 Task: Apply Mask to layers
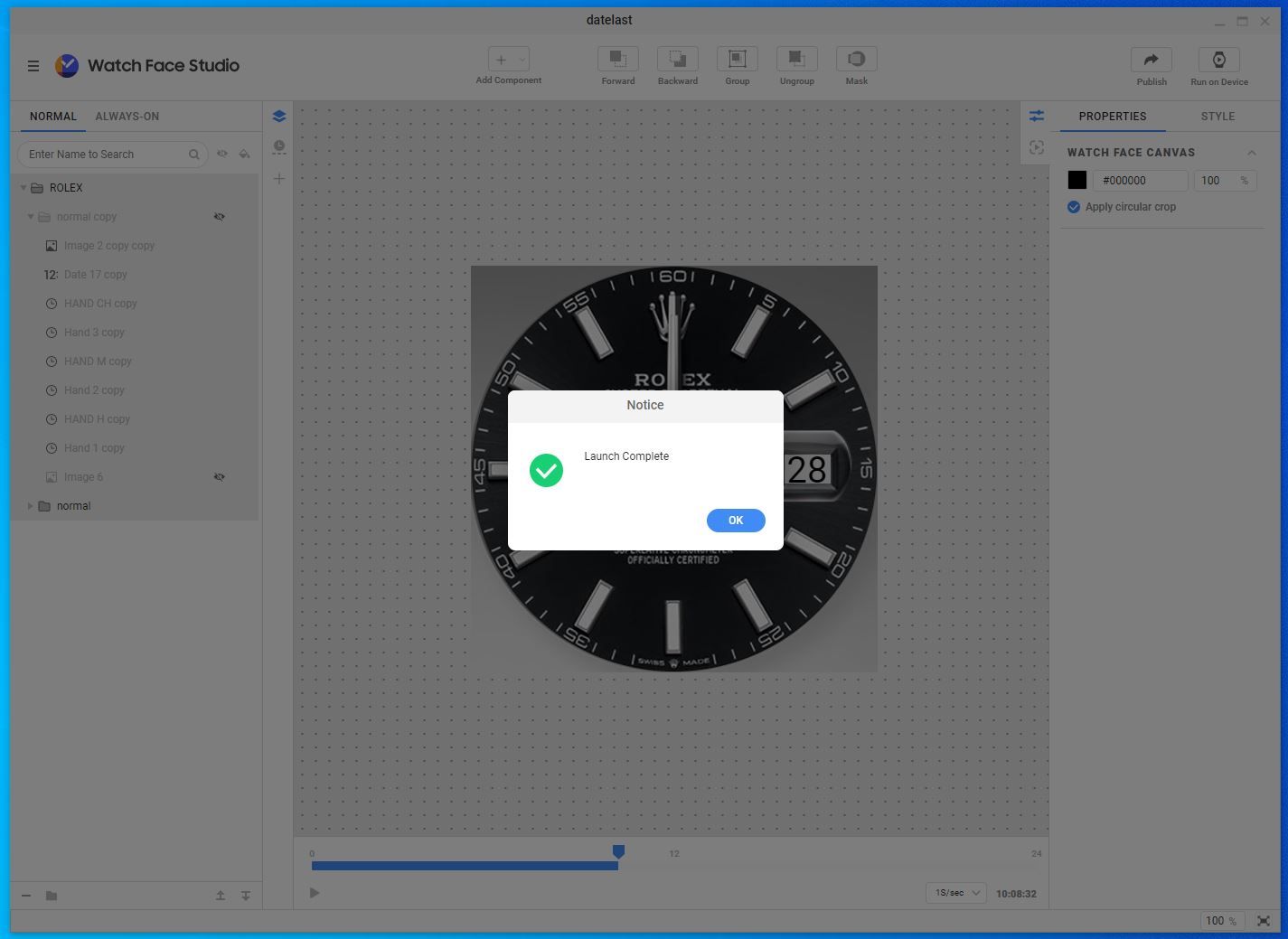tap(857, 60)
